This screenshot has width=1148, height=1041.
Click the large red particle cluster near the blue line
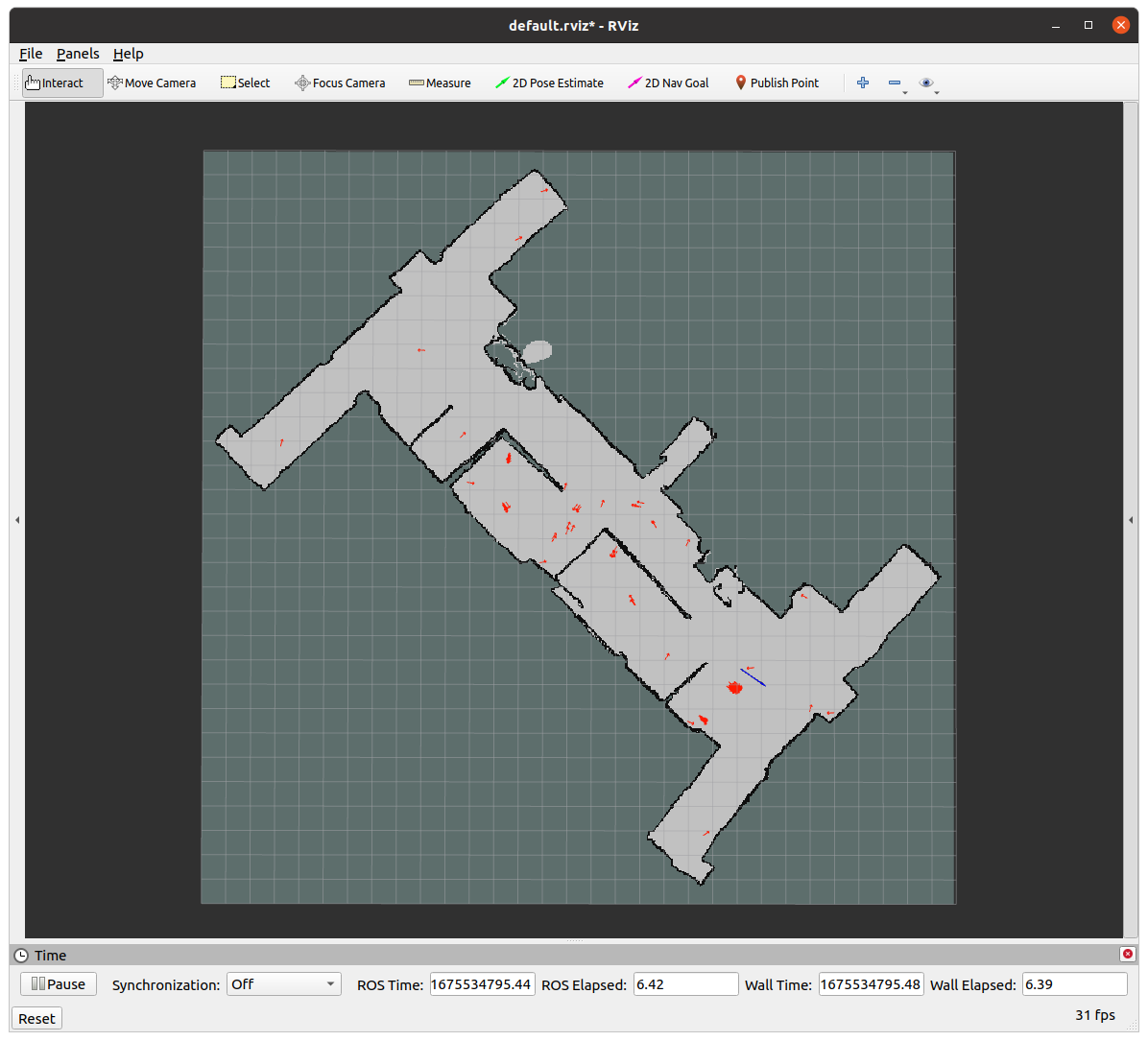734,687
